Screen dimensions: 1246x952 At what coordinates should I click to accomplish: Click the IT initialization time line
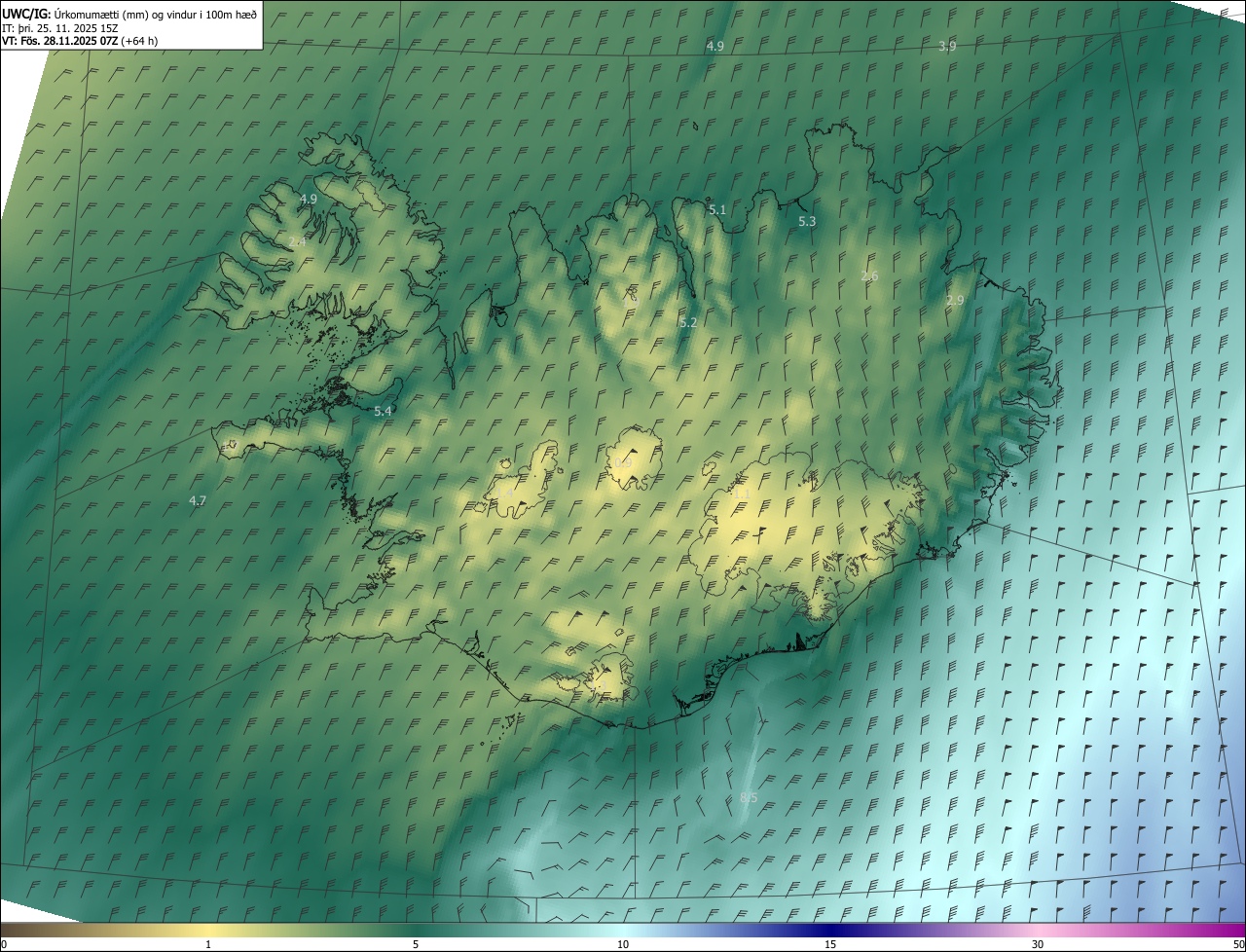click(60, 27)
